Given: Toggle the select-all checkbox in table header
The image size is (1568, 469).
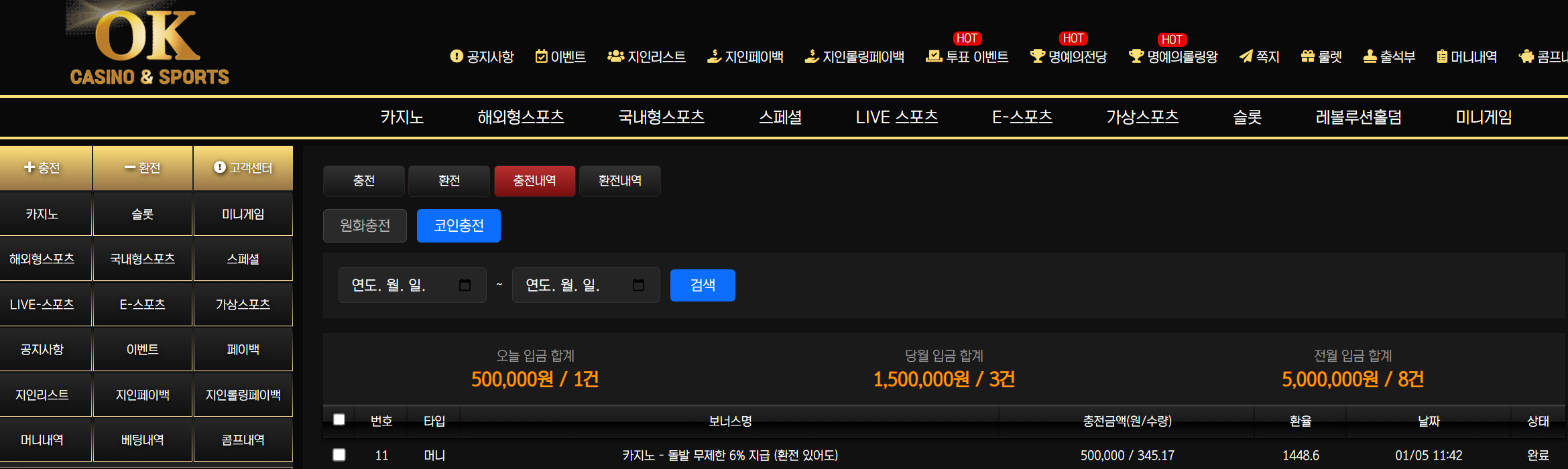Looking at the screenshot, I should coord(339,419).
